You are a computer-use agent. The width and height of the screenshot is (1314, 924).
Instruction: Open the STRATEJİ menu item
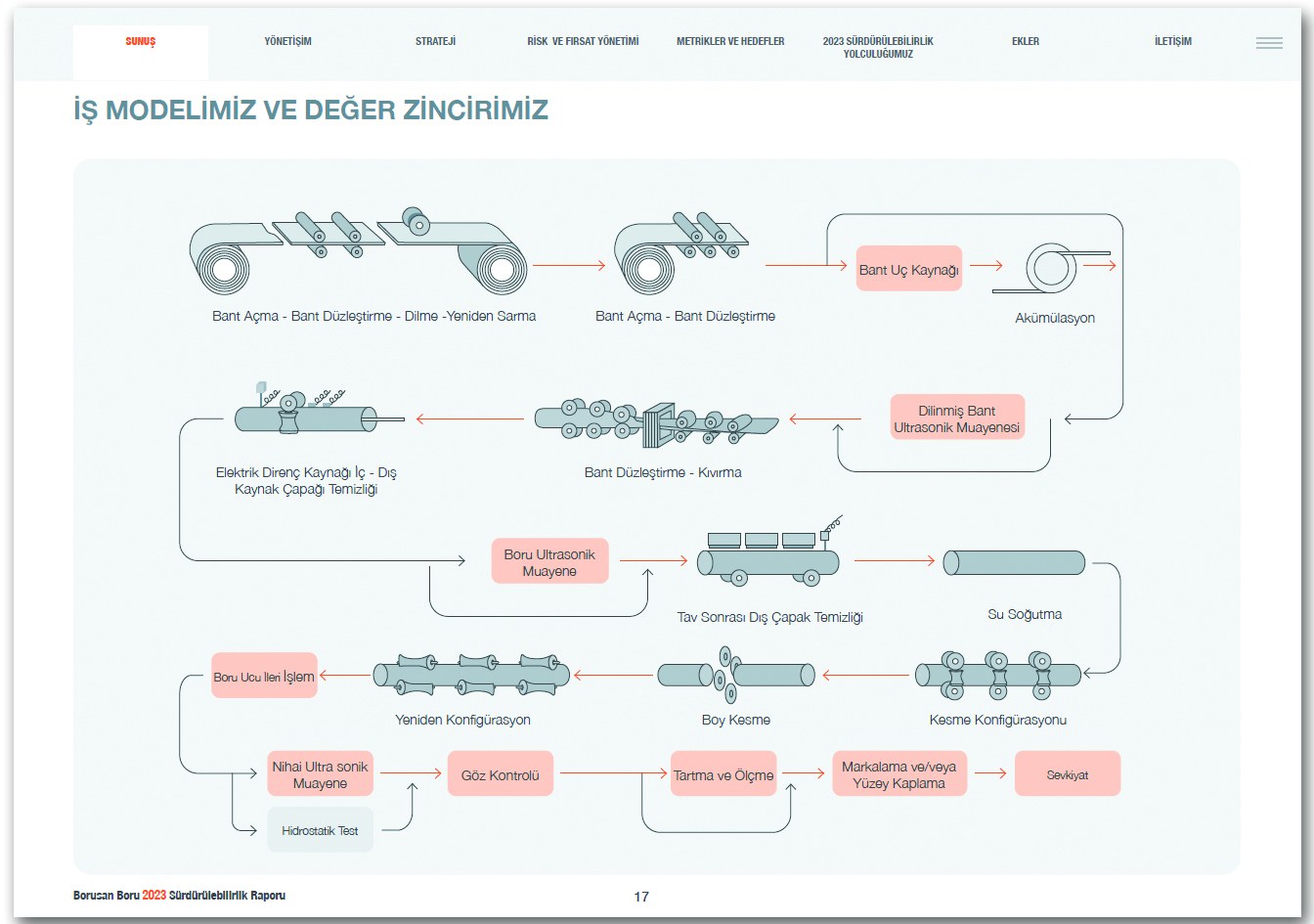[x=435, y=41]
